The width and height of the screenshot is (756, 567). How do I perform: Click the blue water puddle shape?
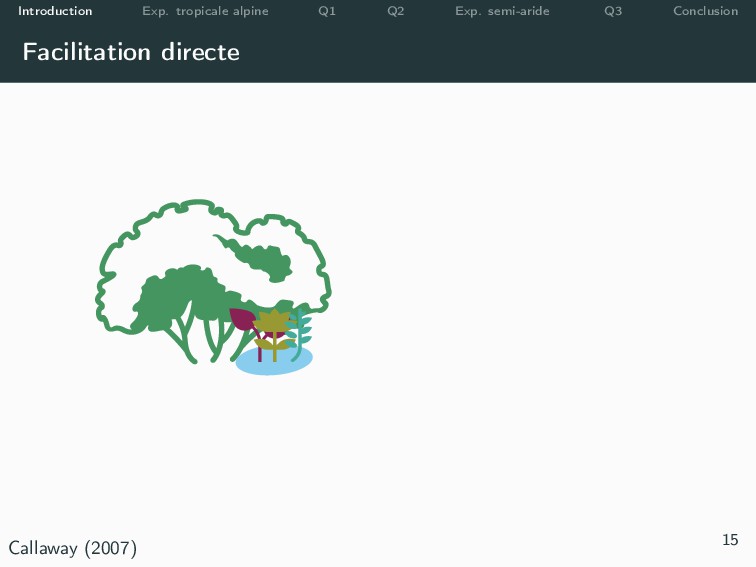[274, 362]
